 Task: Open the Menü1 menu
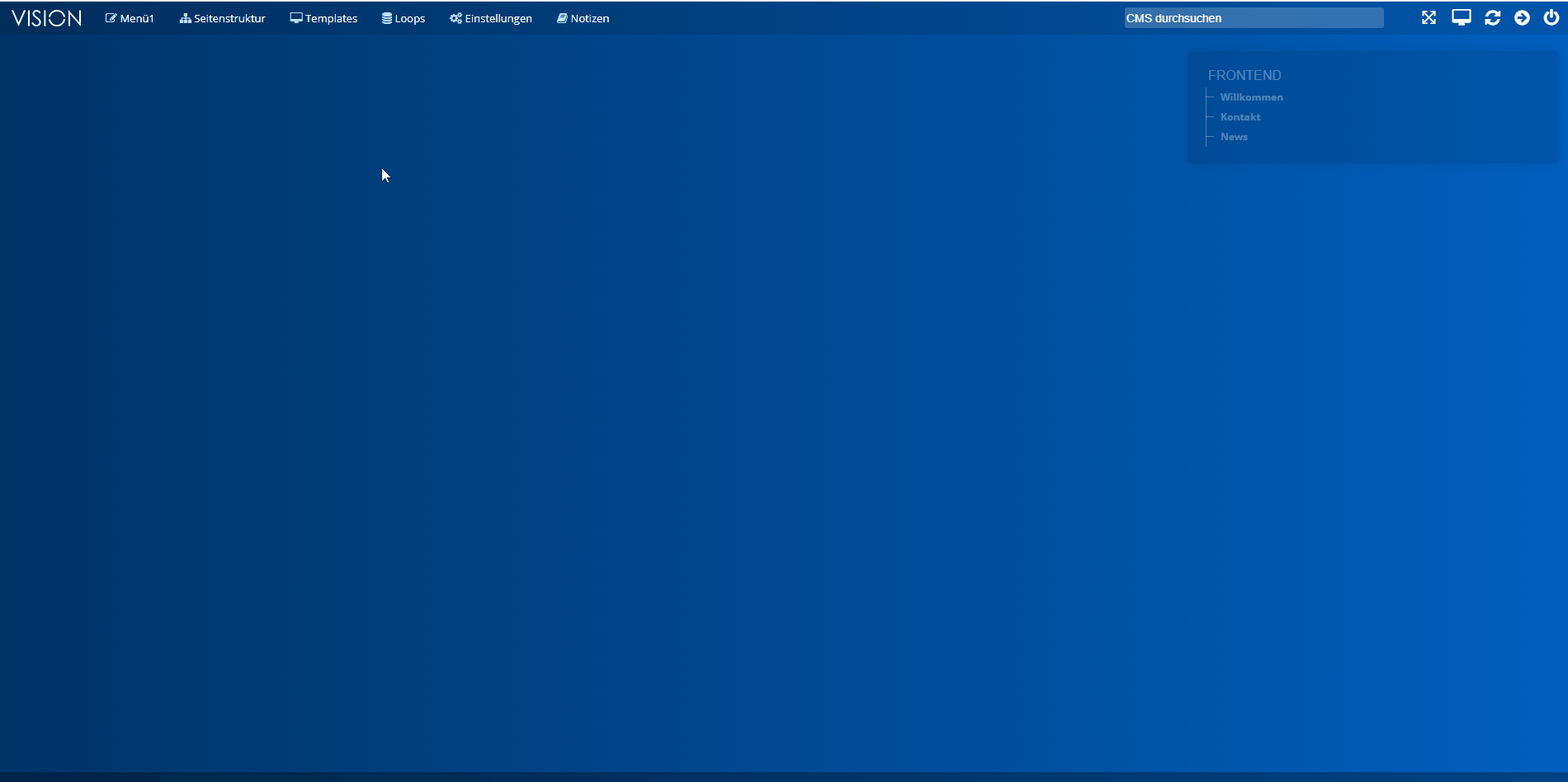click(136, 18)
